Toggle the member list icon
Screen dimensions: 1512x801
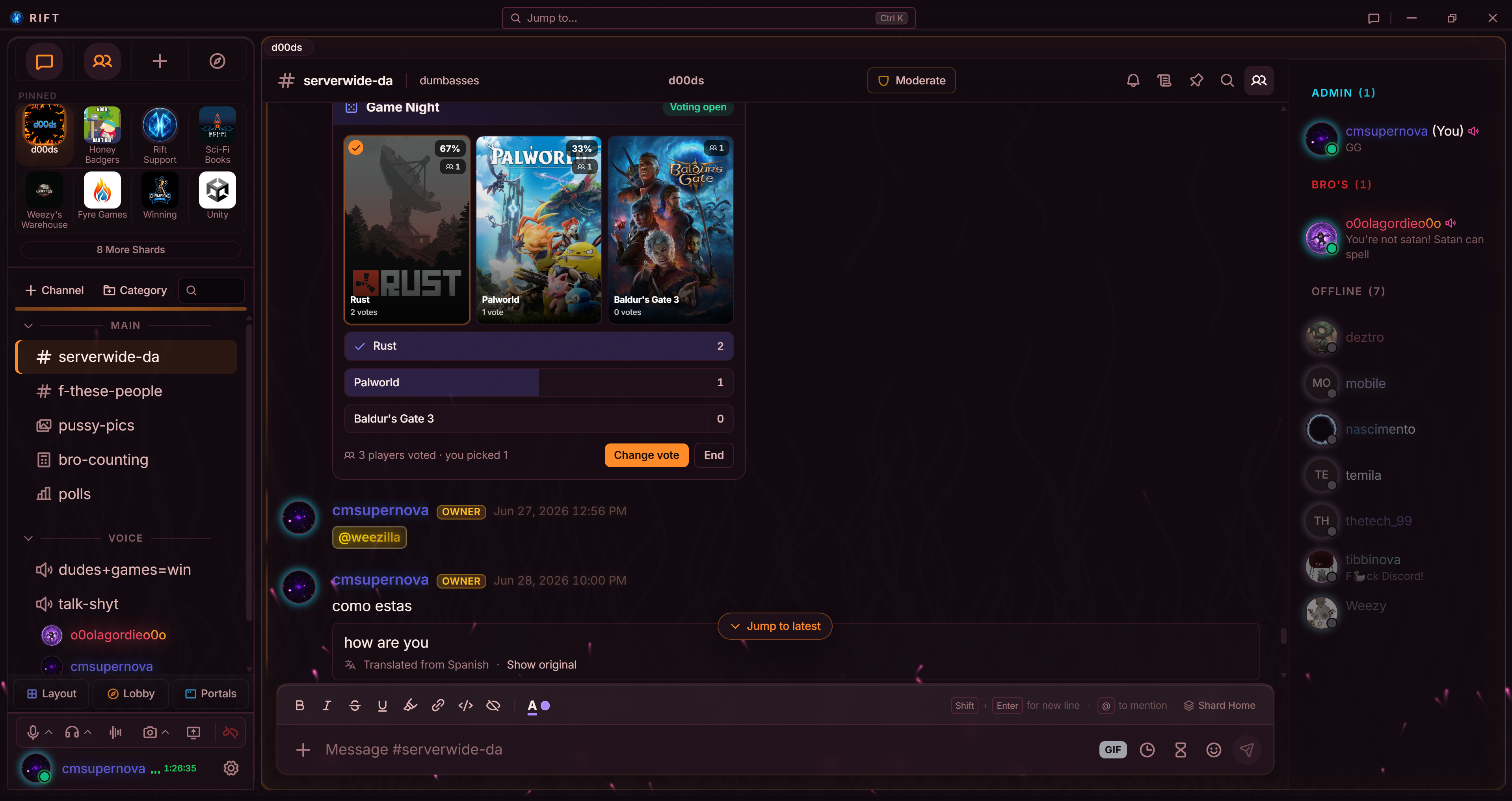click(1259, 80)
